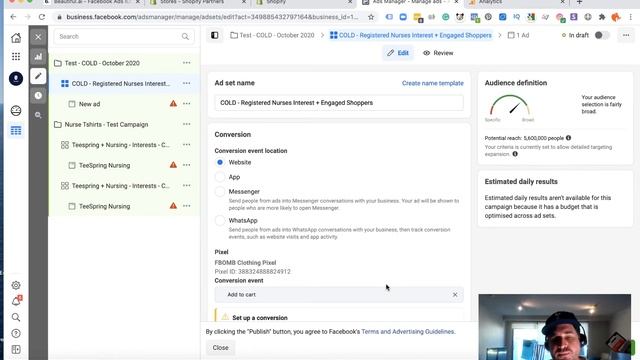Click warning triangle next to New ad
Viewport: 640px width, 360px height.
173,104
